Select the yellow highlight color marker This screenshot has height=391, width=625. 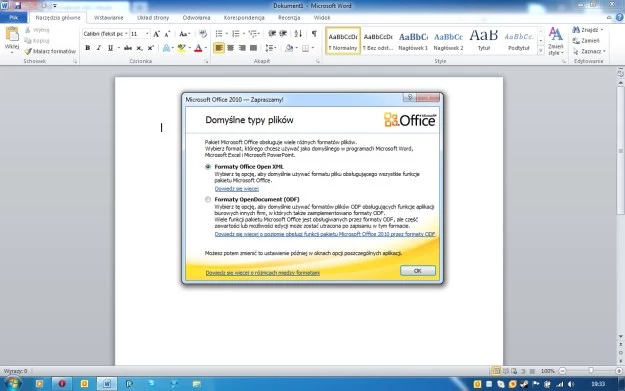tap(182, 48)
